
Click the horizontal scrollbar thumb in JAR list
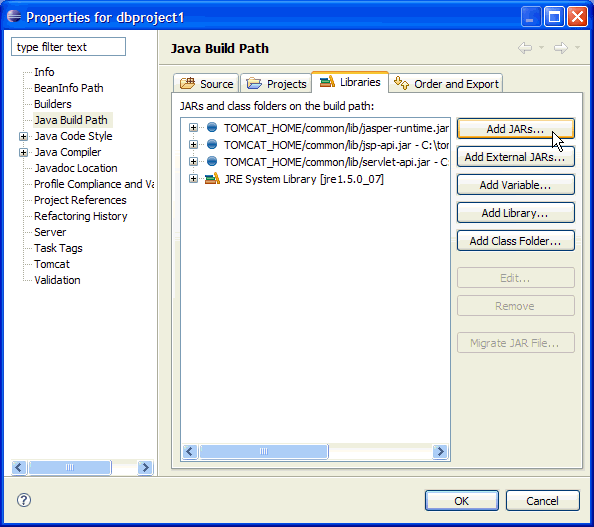264,451
